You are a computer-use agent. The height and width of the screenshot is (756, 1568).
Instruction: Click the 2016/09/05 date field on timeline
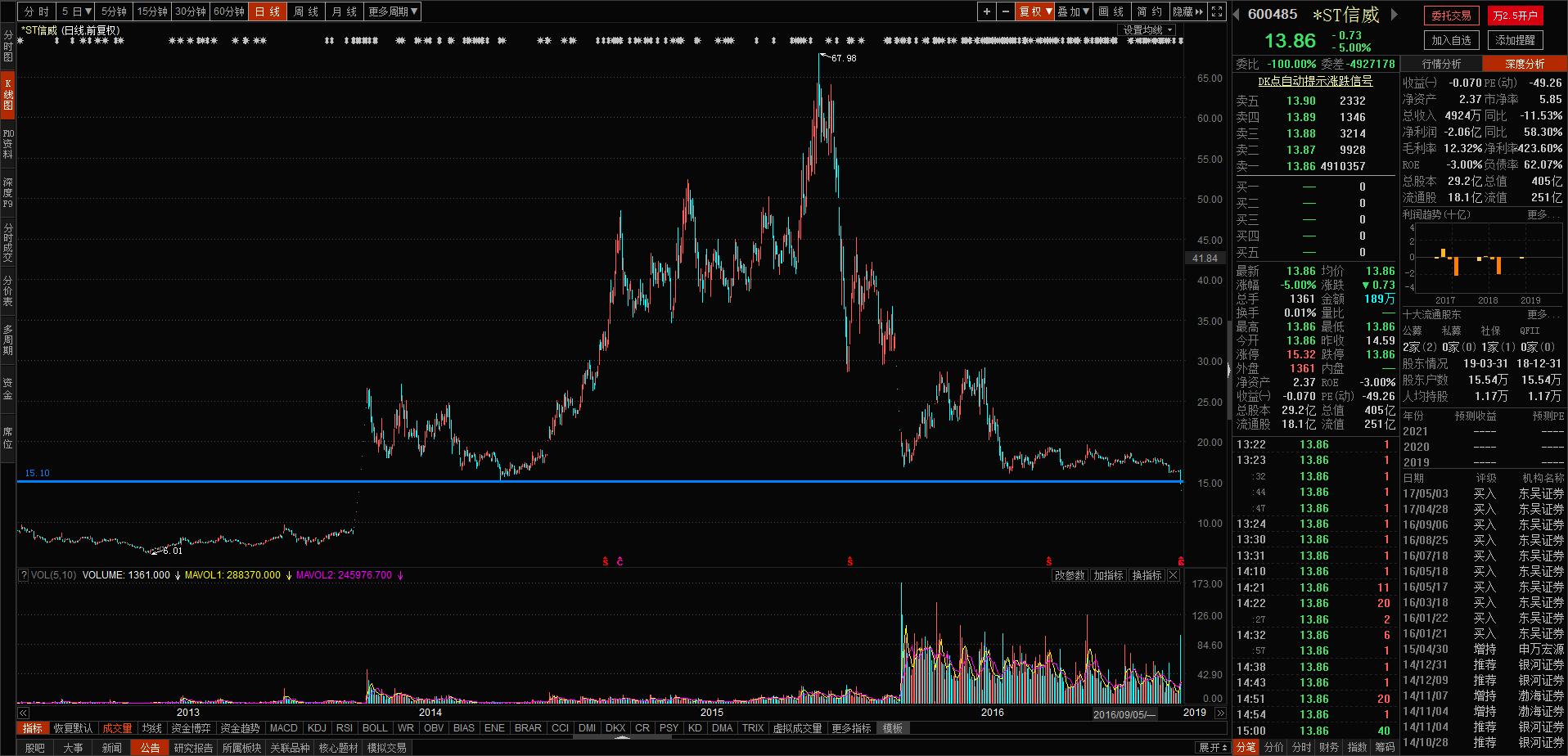tap(1125, 714)
